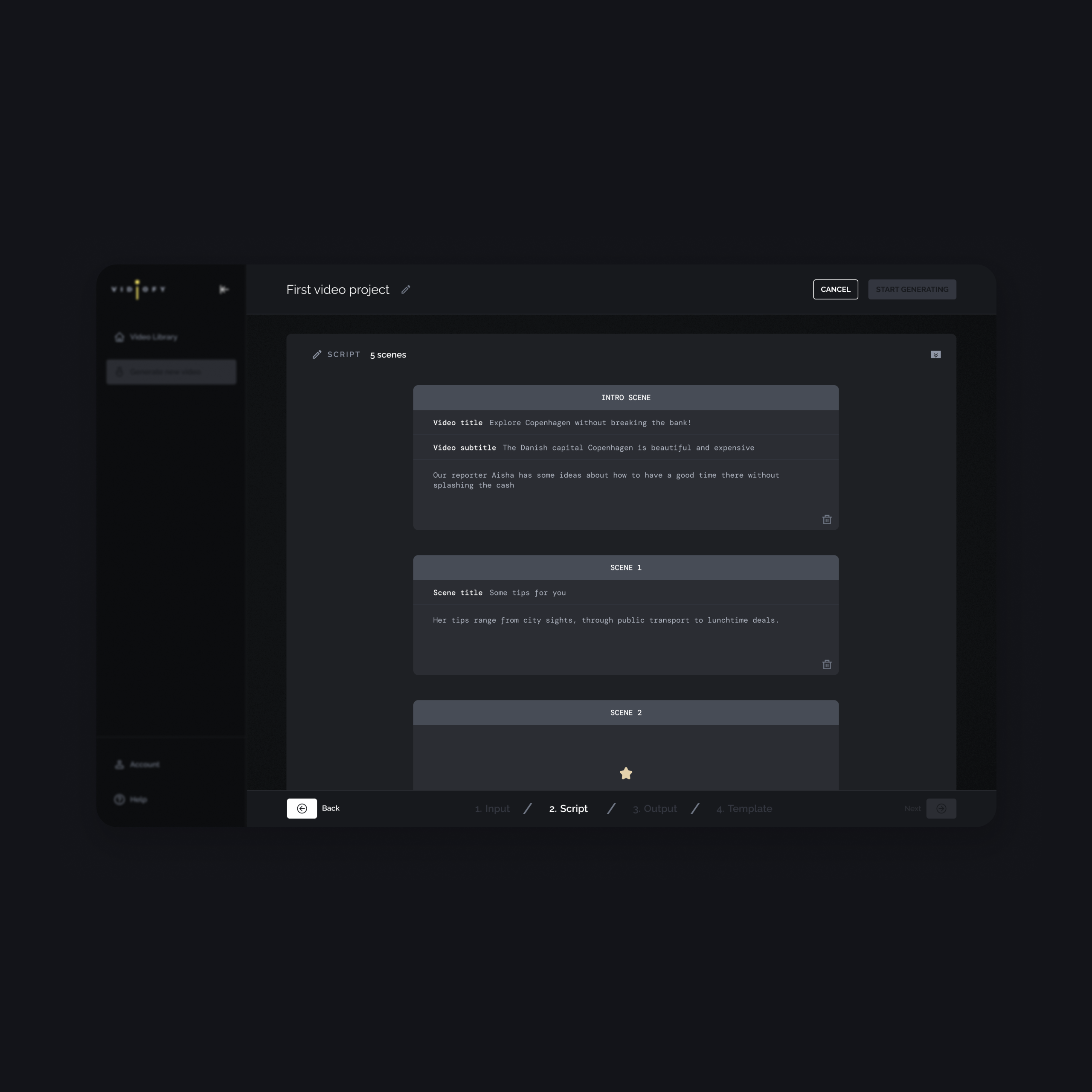The height and width of the screenshot is (1092, 1092).
Task: Click the START GENERATING button
Action: (912, 289)
